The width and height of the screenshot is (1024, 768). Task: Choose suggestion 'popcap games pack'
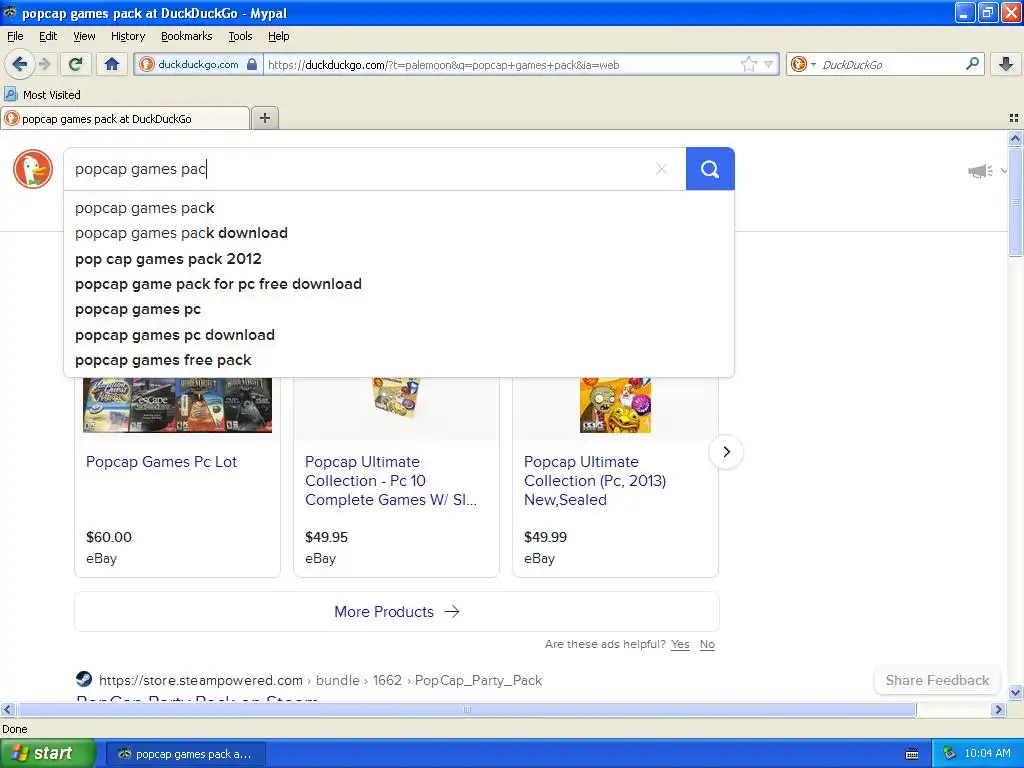[398, 208]
